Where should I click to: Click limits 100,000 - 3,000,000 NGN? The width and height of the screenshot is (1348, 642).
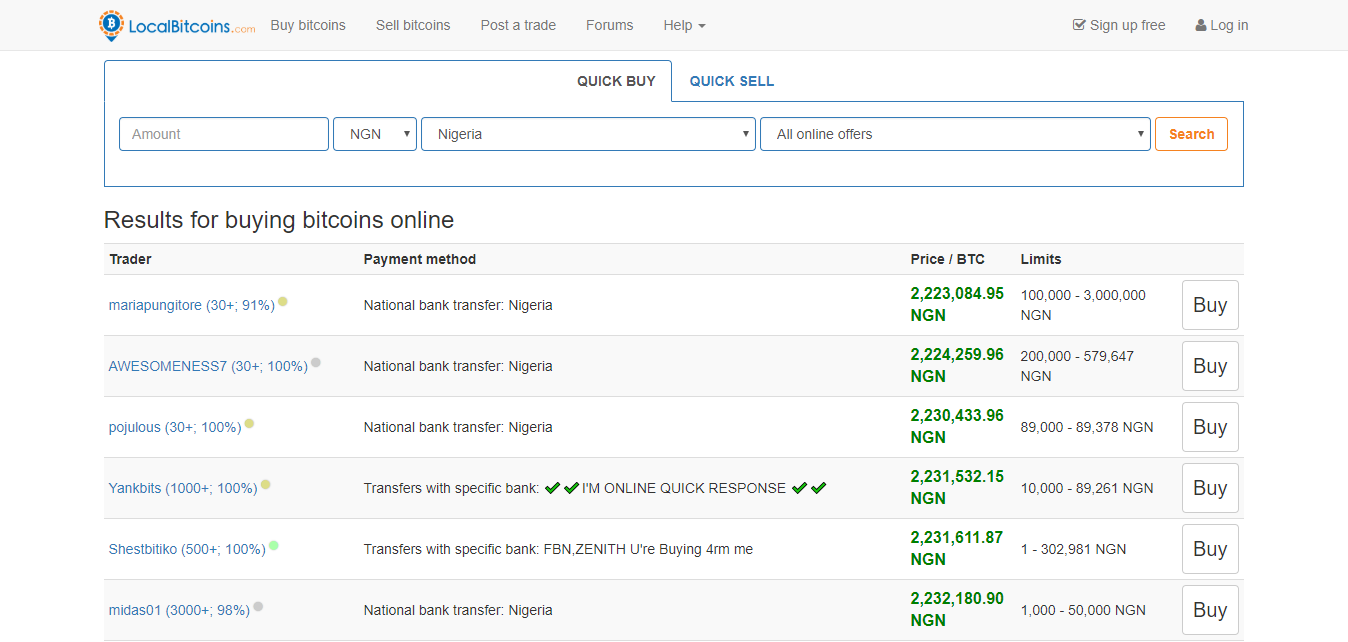(x=1083, y=305)
